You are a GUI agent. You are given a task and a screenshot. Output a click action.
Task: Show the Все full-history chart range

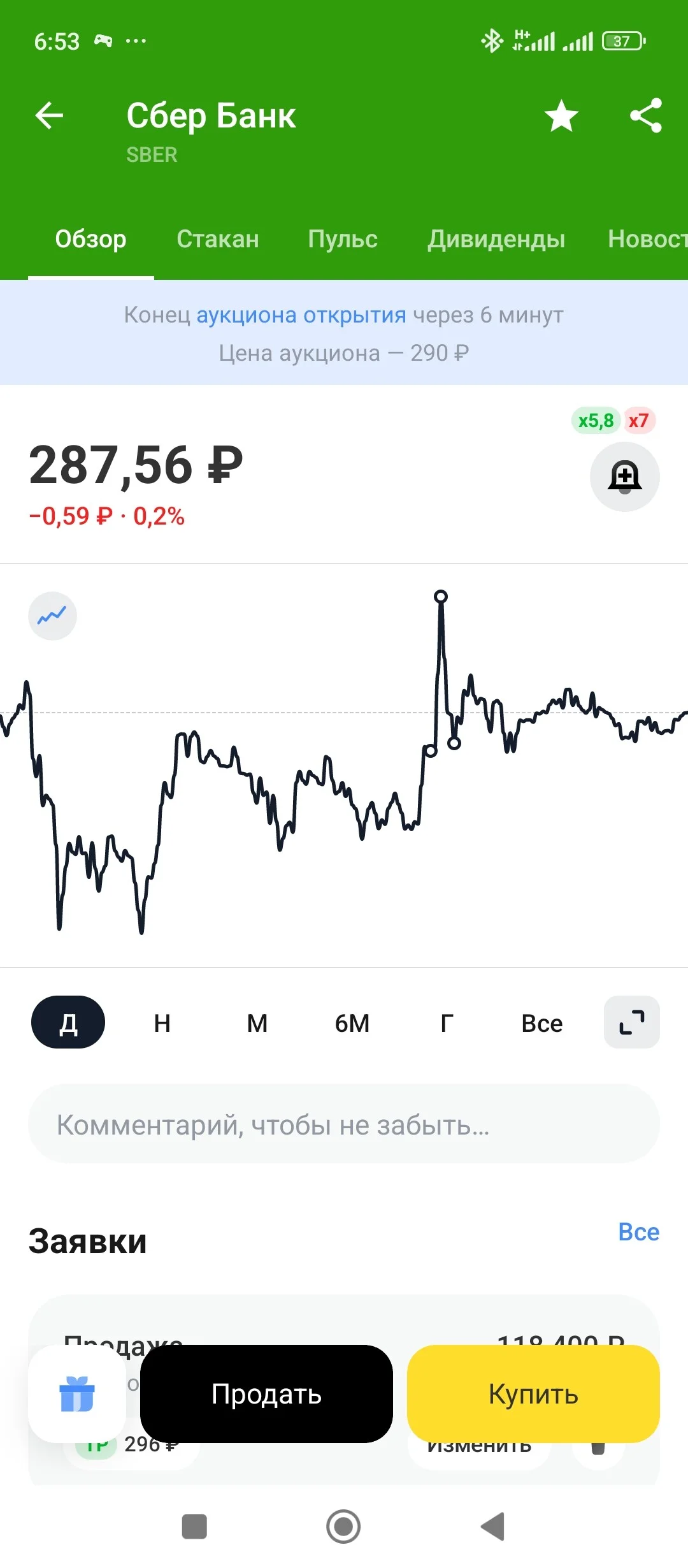(542, 1023)
